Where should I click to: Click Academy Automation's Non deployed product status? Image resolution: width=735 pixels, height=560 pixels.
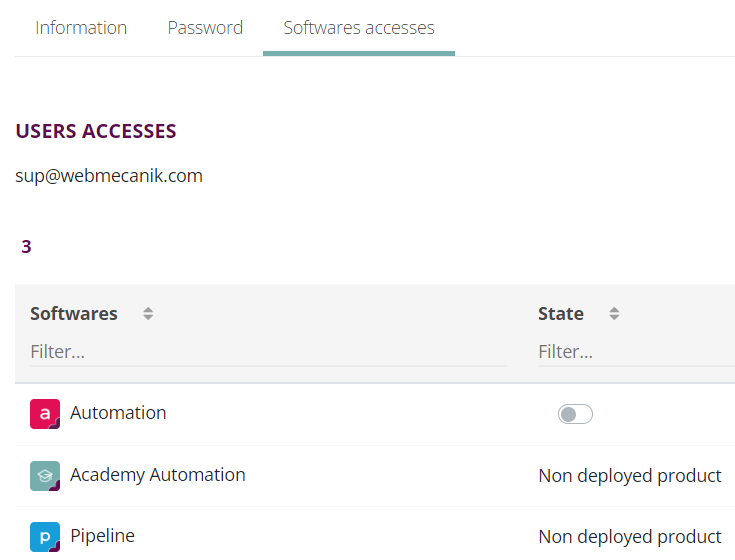630,476
